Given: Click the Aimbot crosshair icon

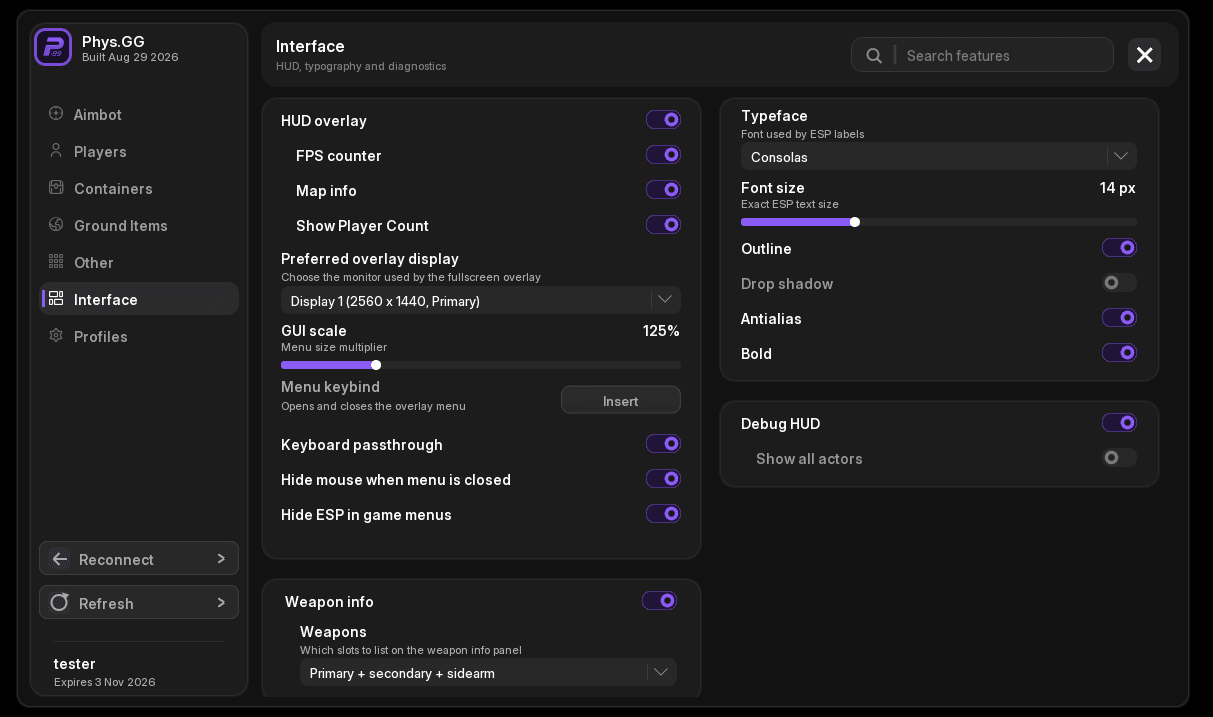Looking at the screenshot, I should (56, 114).
